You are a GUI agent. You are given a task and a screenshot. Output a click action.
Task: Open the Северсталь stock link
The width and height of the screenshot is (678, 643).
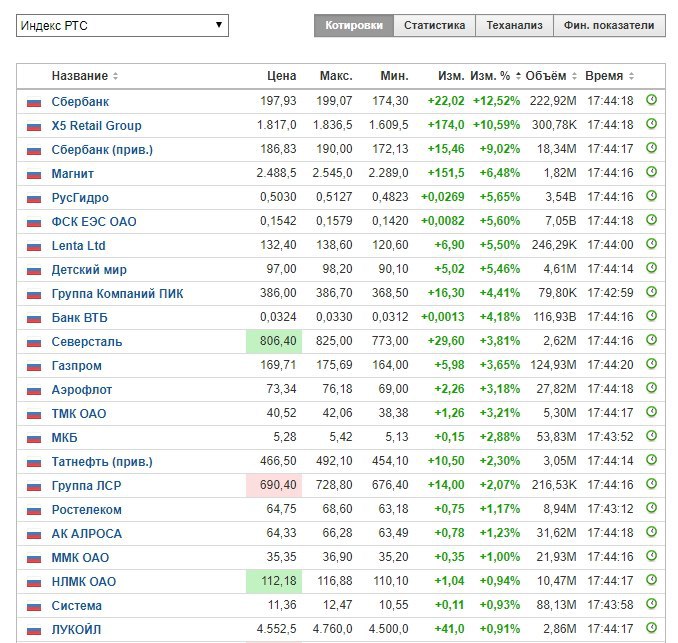click(87, 342)
